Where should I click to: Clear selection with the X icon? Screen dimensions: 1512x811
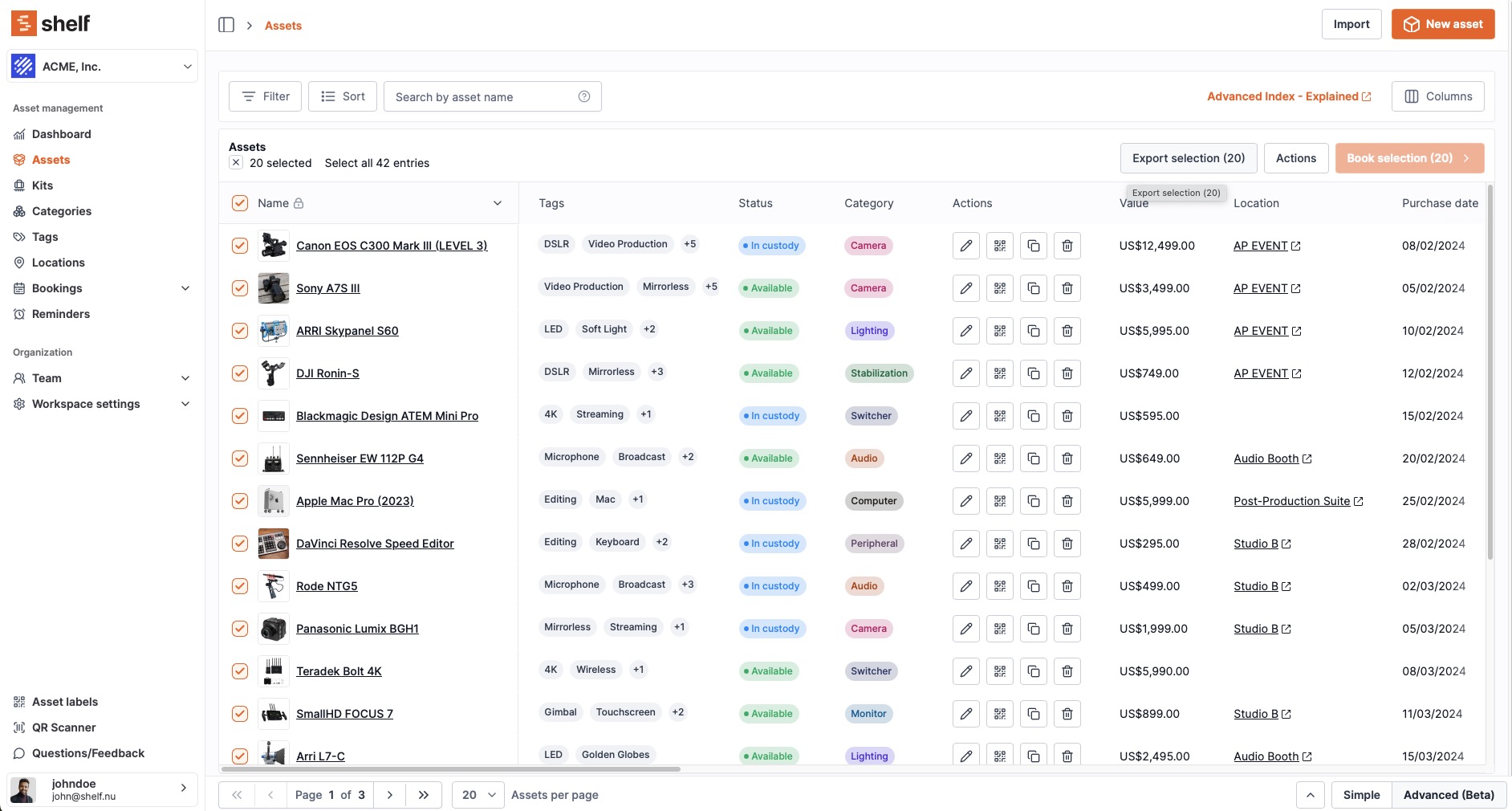236,162
